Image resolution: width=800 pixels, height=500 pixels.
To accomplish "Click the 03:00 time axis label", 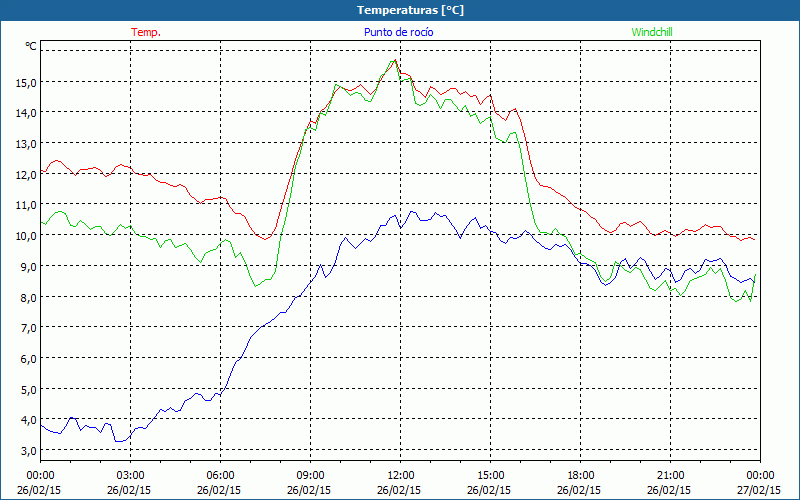I will [x=130, y=476].
